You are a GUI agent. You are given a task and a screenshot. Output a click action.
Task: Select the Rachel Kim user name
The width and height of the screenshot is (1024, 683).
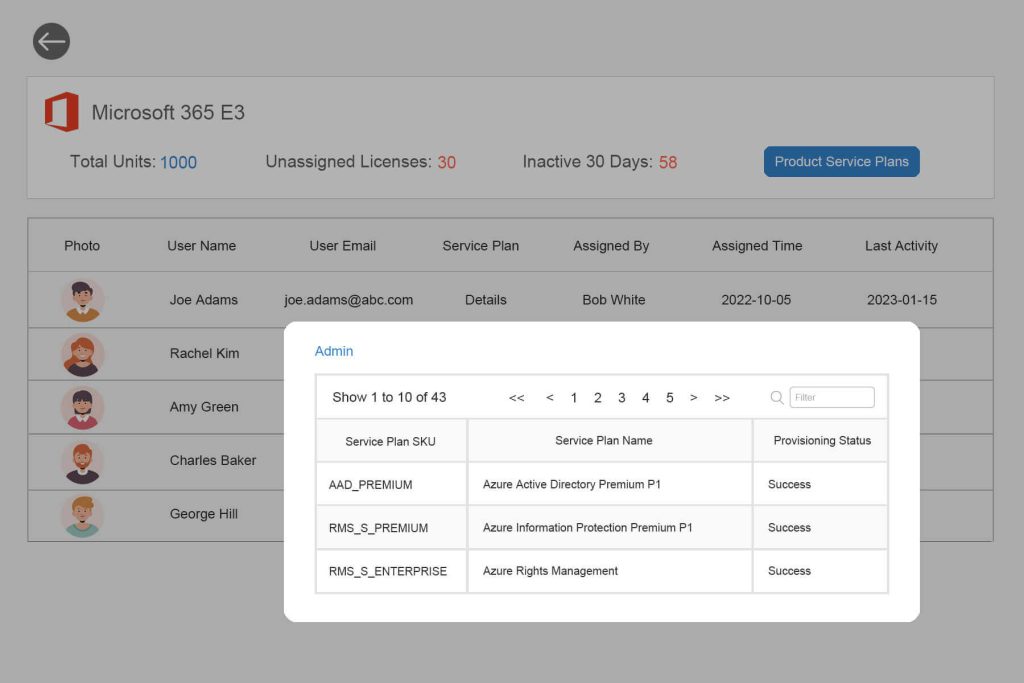[204, 353]
